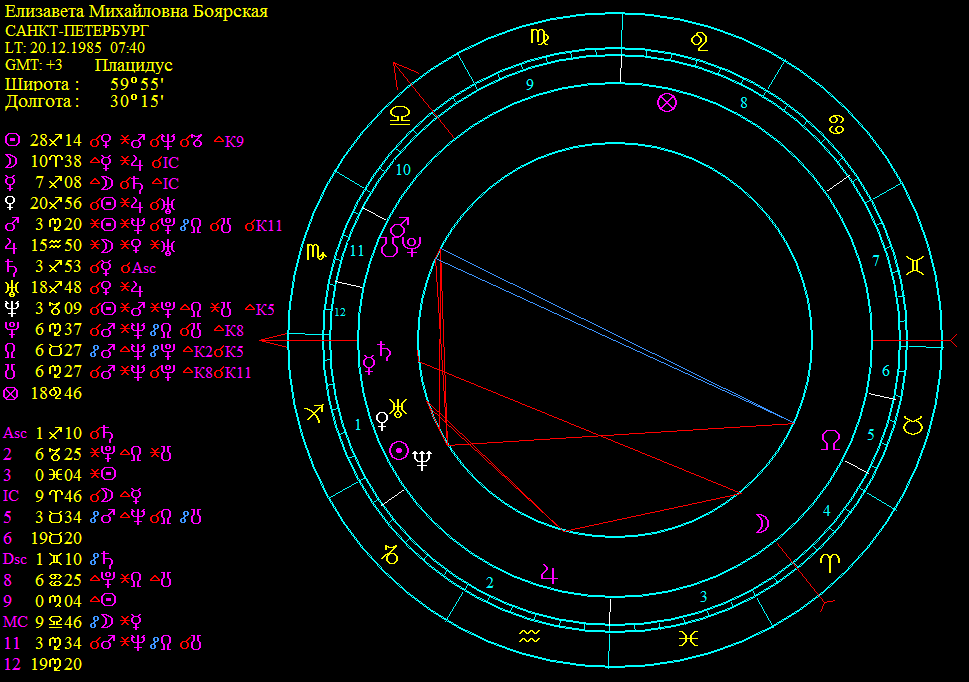Screen dimensions: 969x682
Task: Select the Aries zodiac symbol
Action: [x=830, y=563]
